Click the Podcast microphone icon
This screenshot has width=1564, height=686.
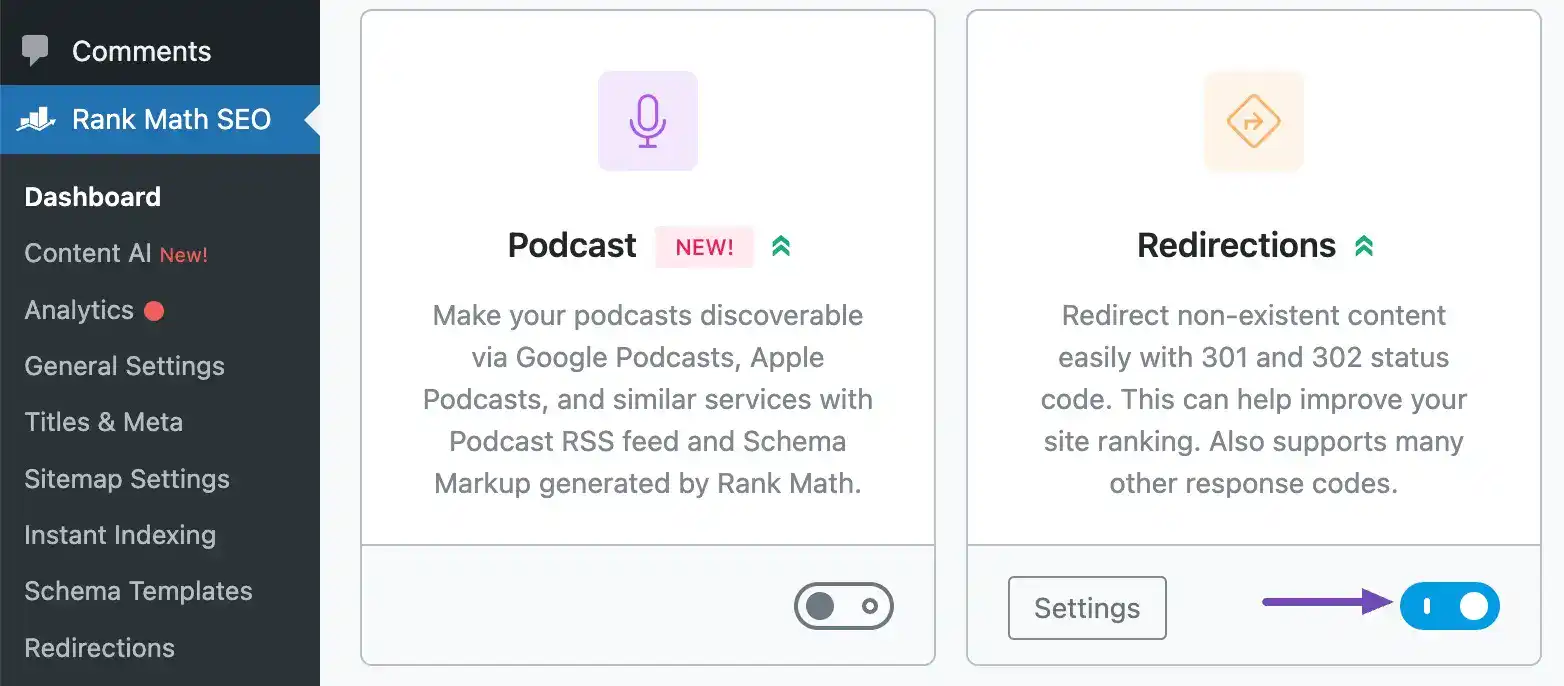(x=647, y=121)
